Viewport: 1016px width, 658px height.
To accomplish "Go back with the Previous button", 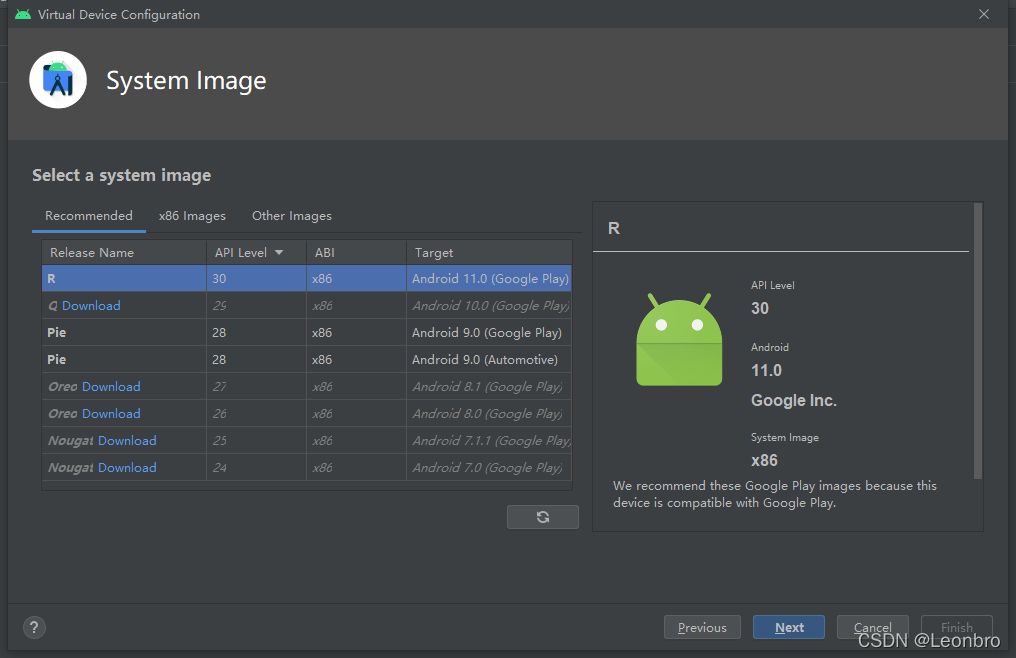I will coord(702,627).
